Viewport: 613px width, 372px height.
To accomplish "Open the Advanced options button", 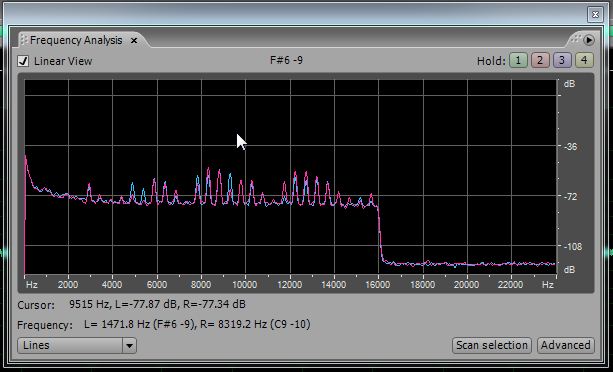I will (x=566, y=345).
